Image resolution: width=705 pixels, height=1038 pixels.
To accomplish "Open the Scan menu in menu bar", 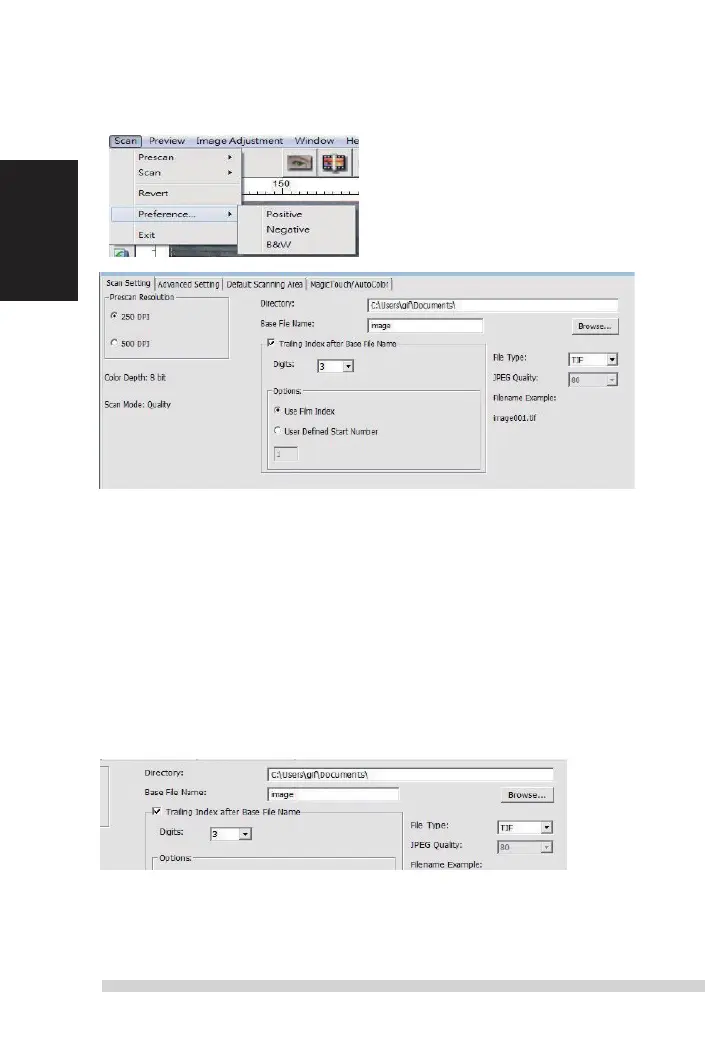I will [125, 141].
